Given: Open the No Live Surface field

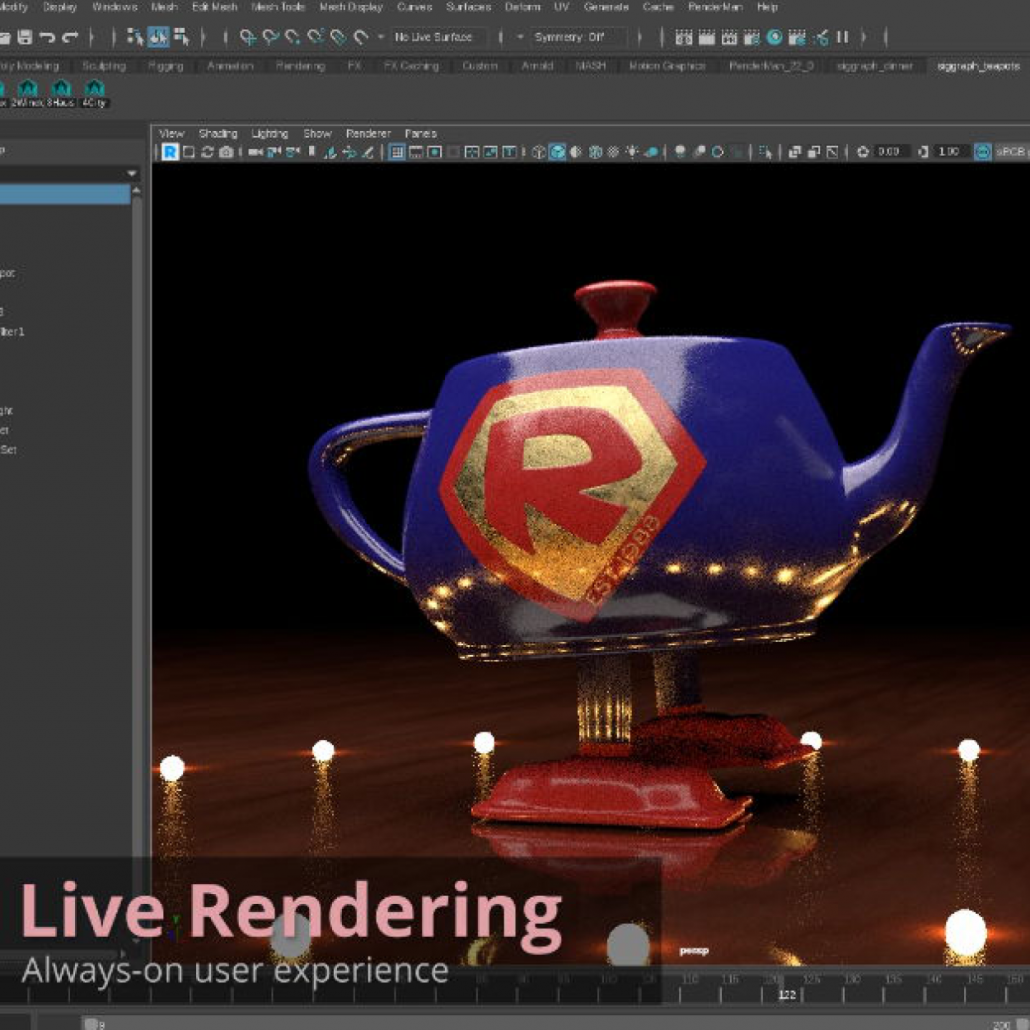Looking at the screenshot, I should [x=437, y=37].
